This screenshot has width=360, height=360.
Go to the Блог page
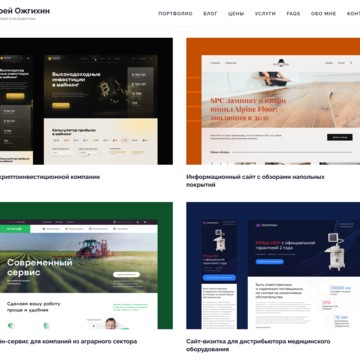pos(210,14)
